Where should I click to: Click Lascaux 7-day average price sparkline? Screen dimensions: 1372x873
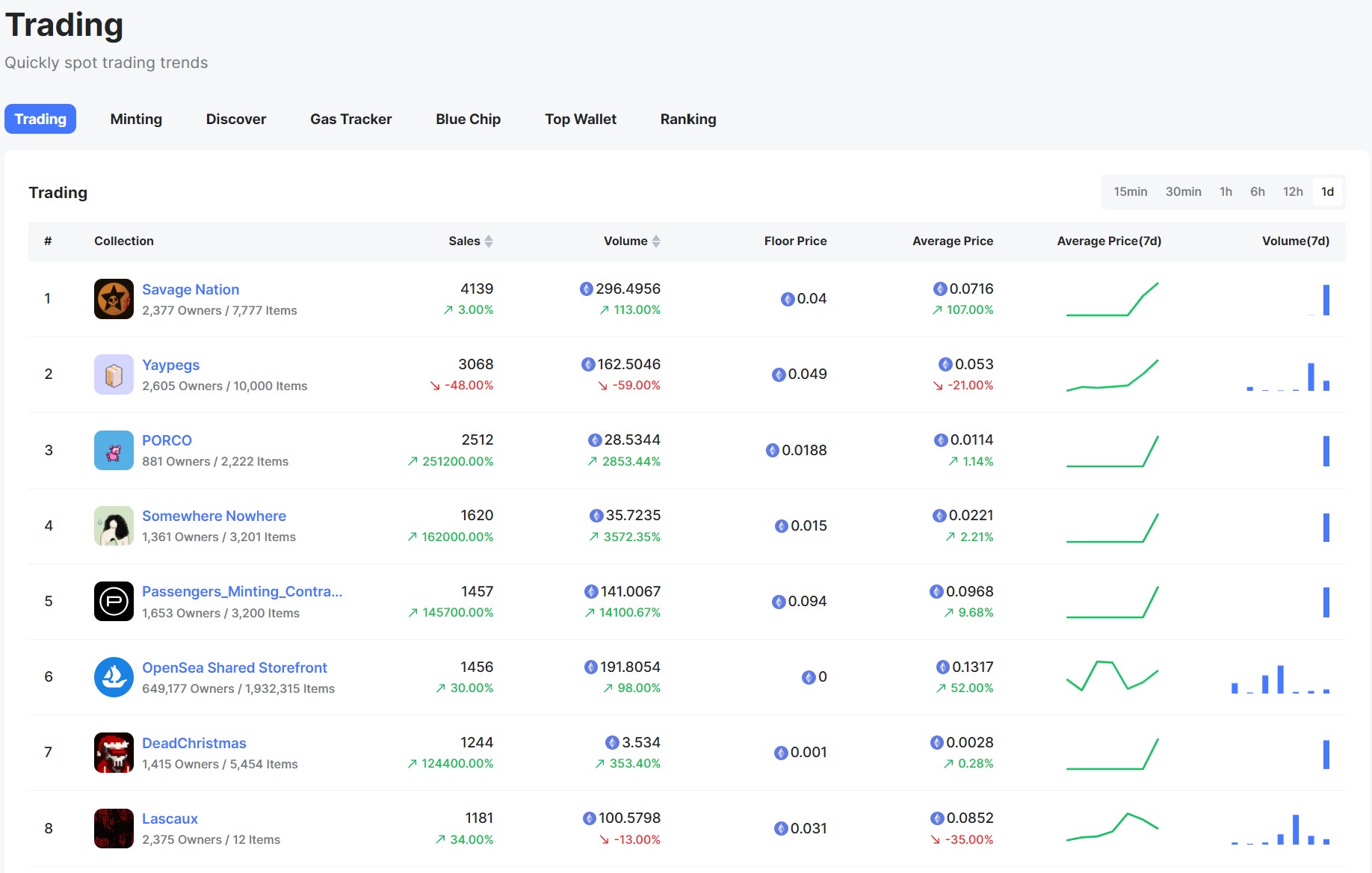pyautogui.click(x=1111, y=827)
